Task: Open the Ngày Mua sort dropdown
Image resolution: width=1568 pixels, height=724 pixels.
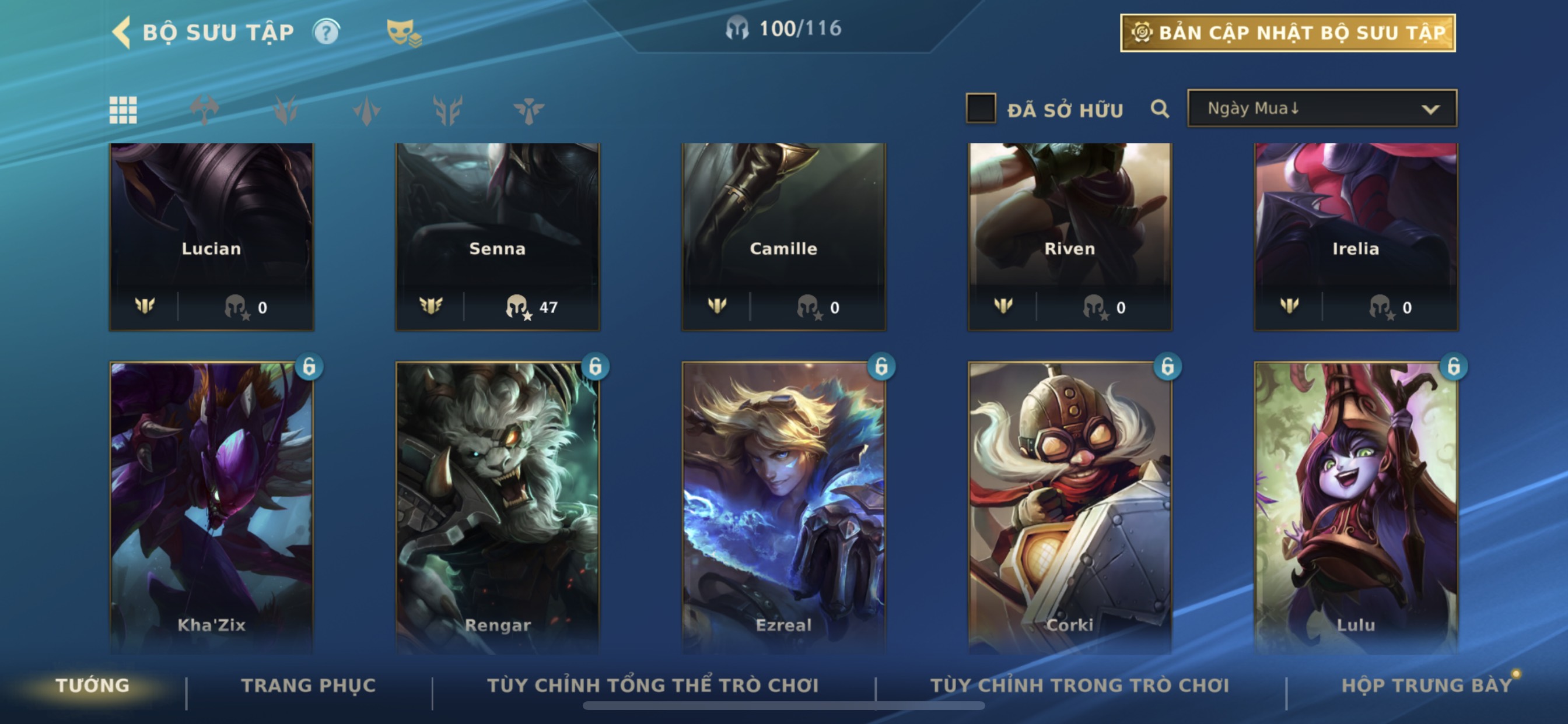Action: click(1322, 108)
